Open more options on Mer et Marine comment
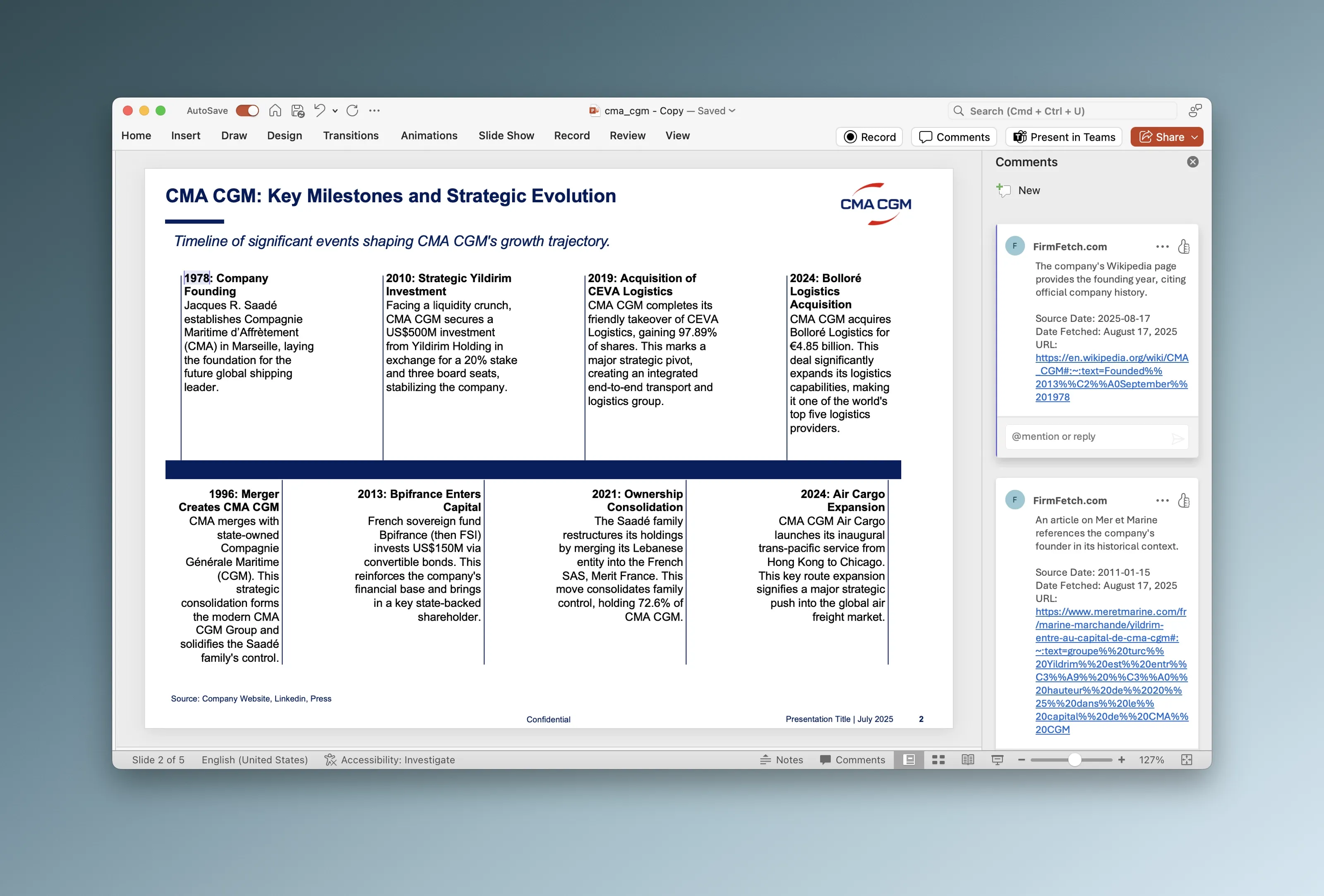Screen dimensions: 1324x896 point(1162,501)
